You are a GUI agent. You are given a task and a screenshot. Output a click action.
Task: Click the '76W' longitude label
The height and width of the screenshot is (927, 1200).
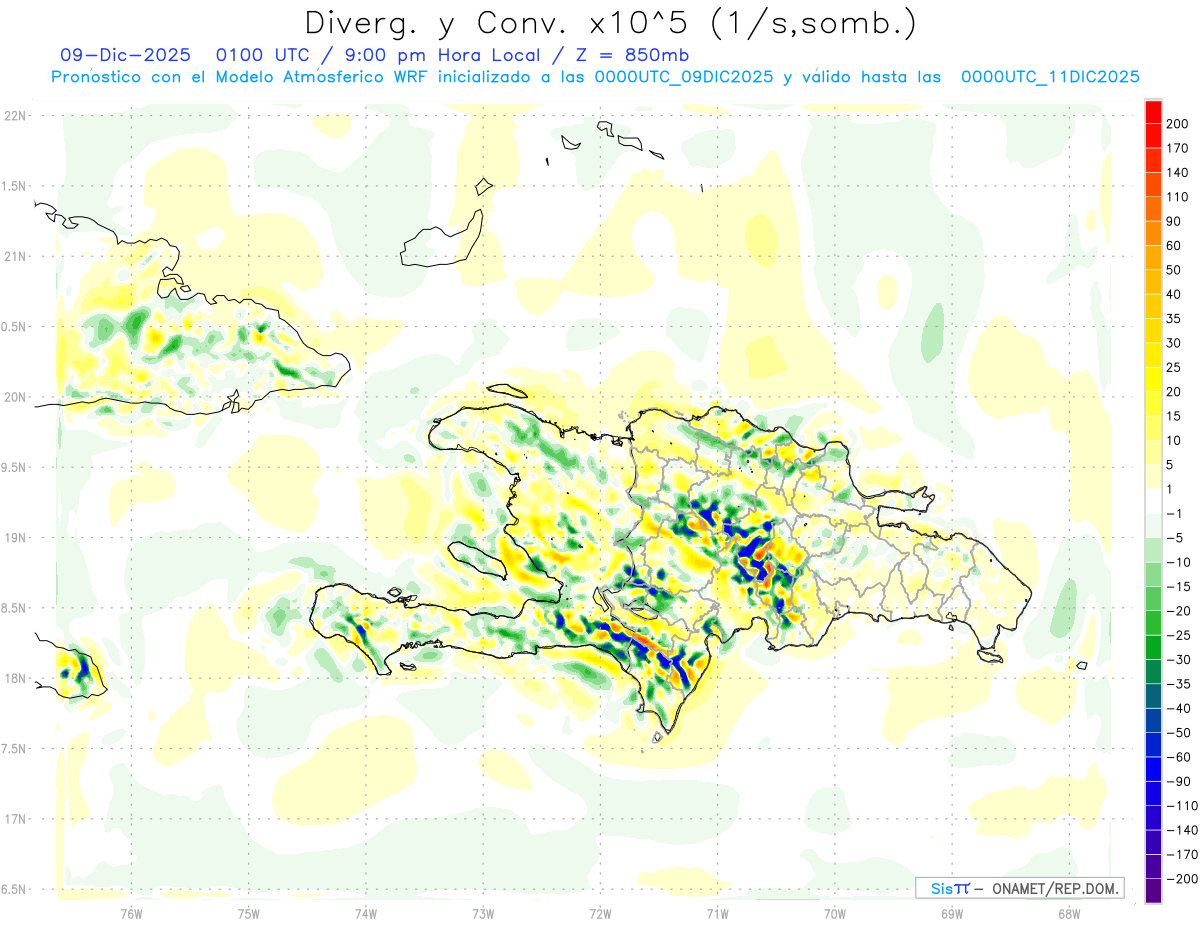131,913
